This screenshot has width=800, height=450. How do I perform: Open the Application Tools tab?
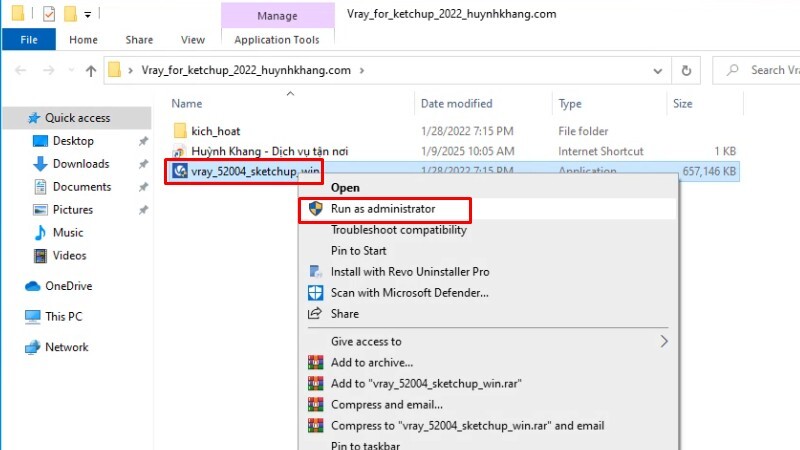pyautogui.click(x=277, y=39)
